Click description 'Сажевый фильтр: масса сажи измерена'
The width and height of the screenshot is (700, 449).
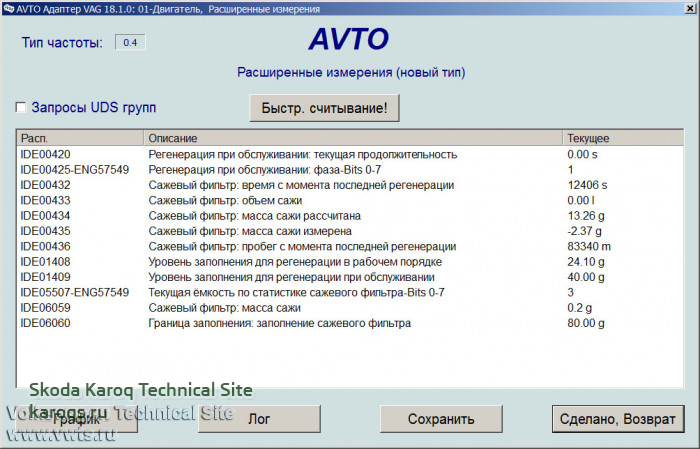click(x=250, y=231)
